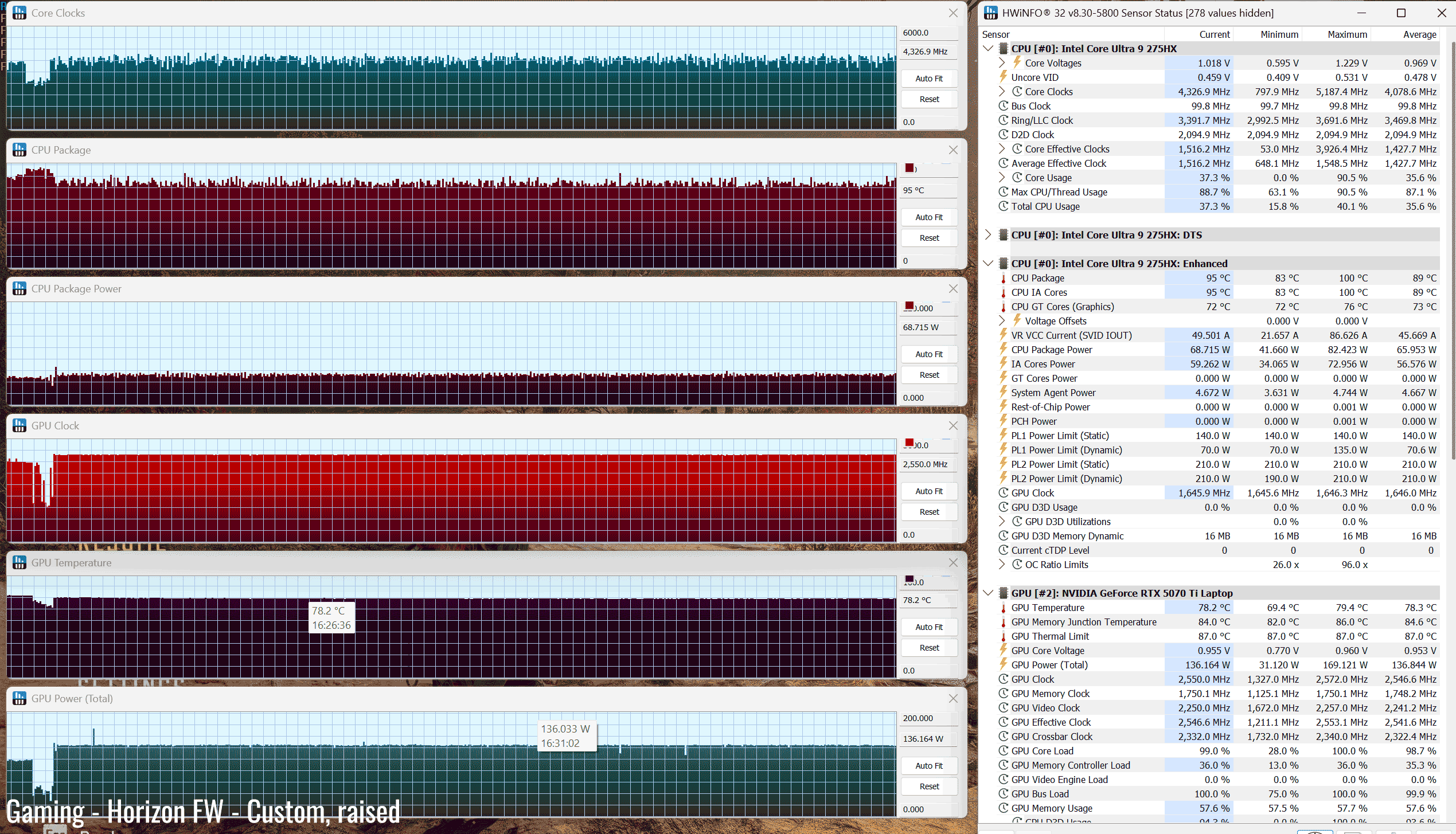Click the HWiNFO logo in Sensor Status title bar

(991, 13)
